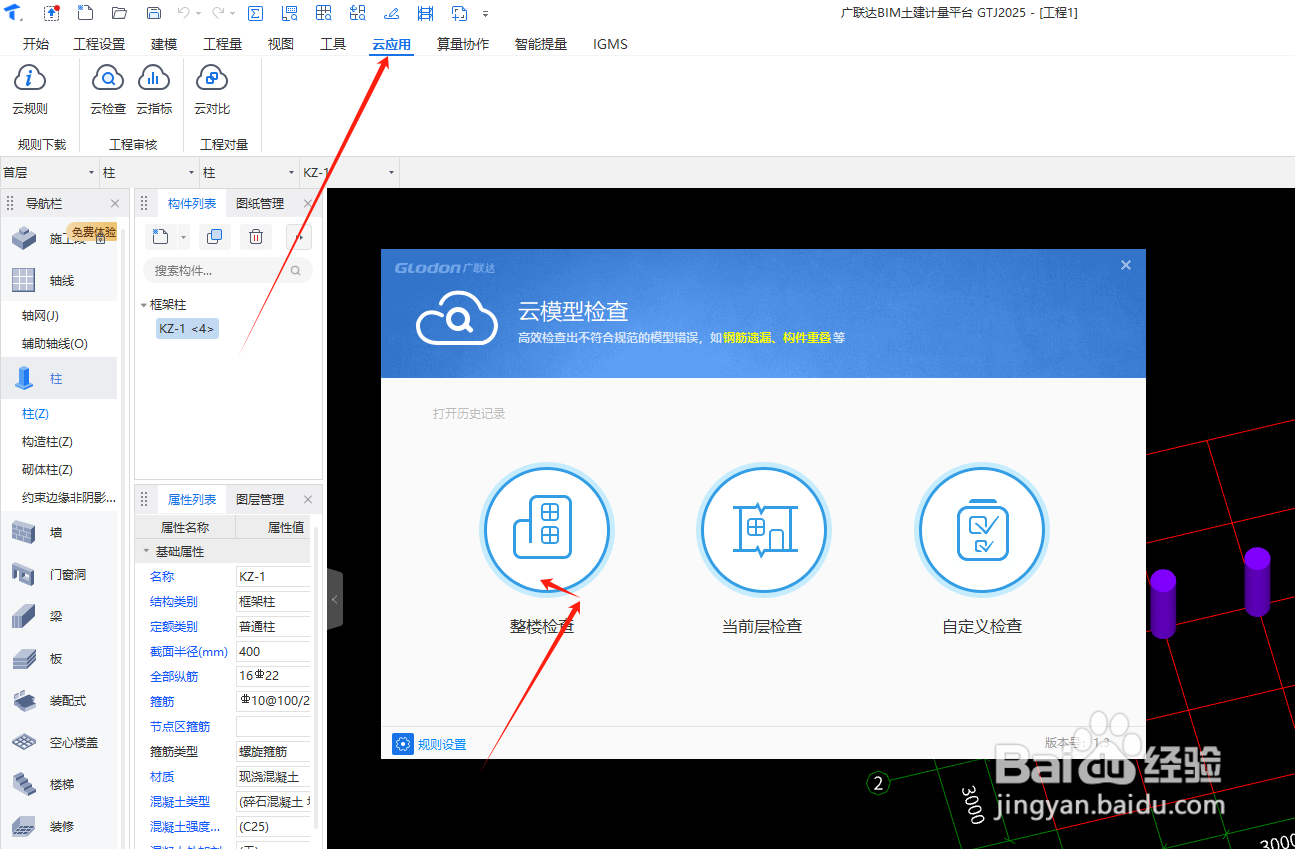Viewport: 1295px width, 849px height.
Task: Select 砌体柱(Z) in the navigation list
Action: pyautogui.click(x=47, y=469)
